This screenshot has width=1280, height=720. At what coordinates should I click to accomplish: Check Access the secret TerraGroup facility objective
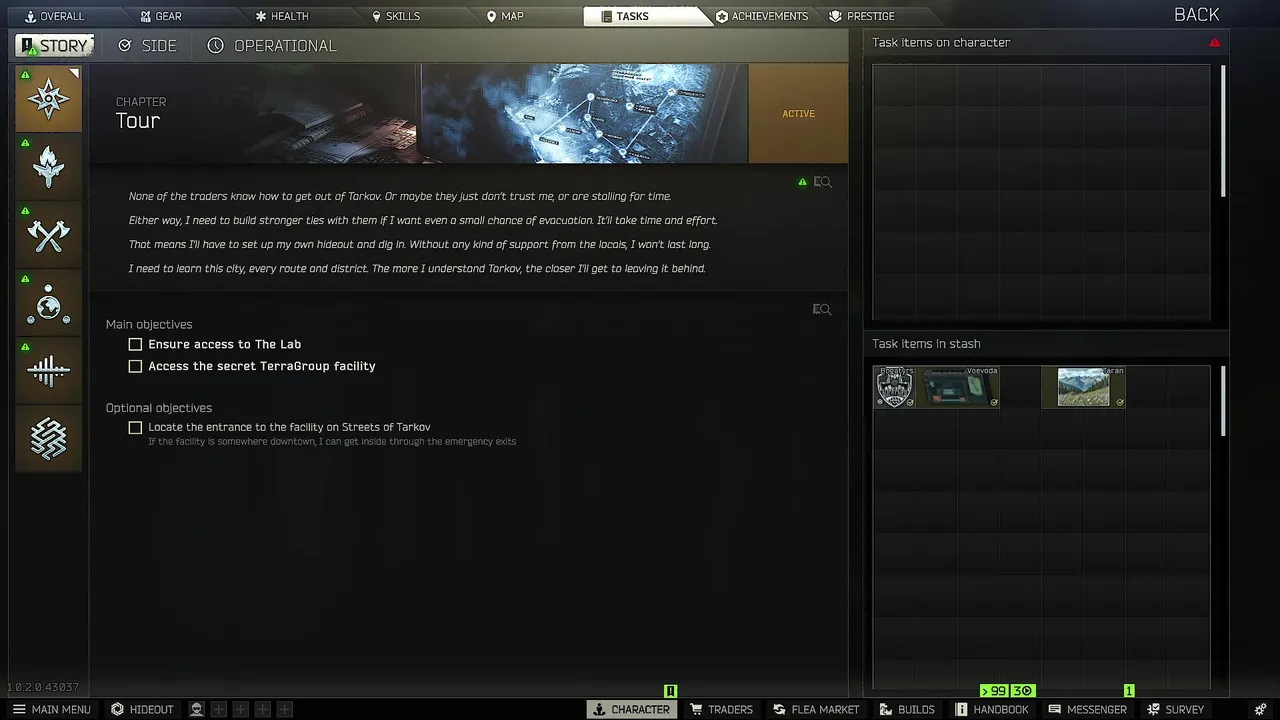click(x=135, y=366)
